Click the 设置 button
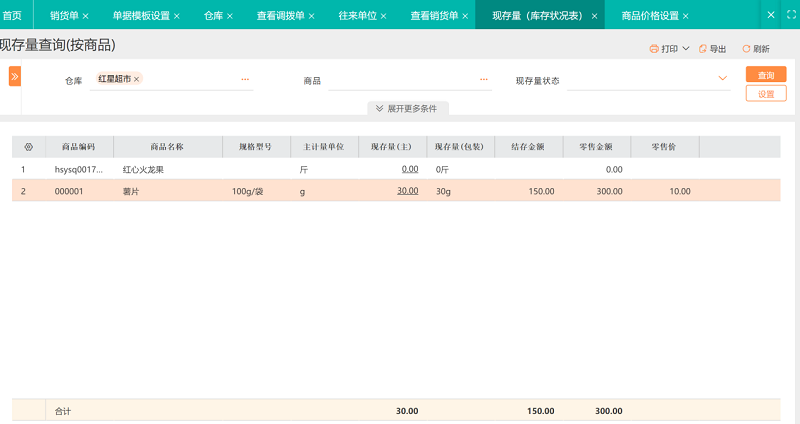 [x=765, y=93]
